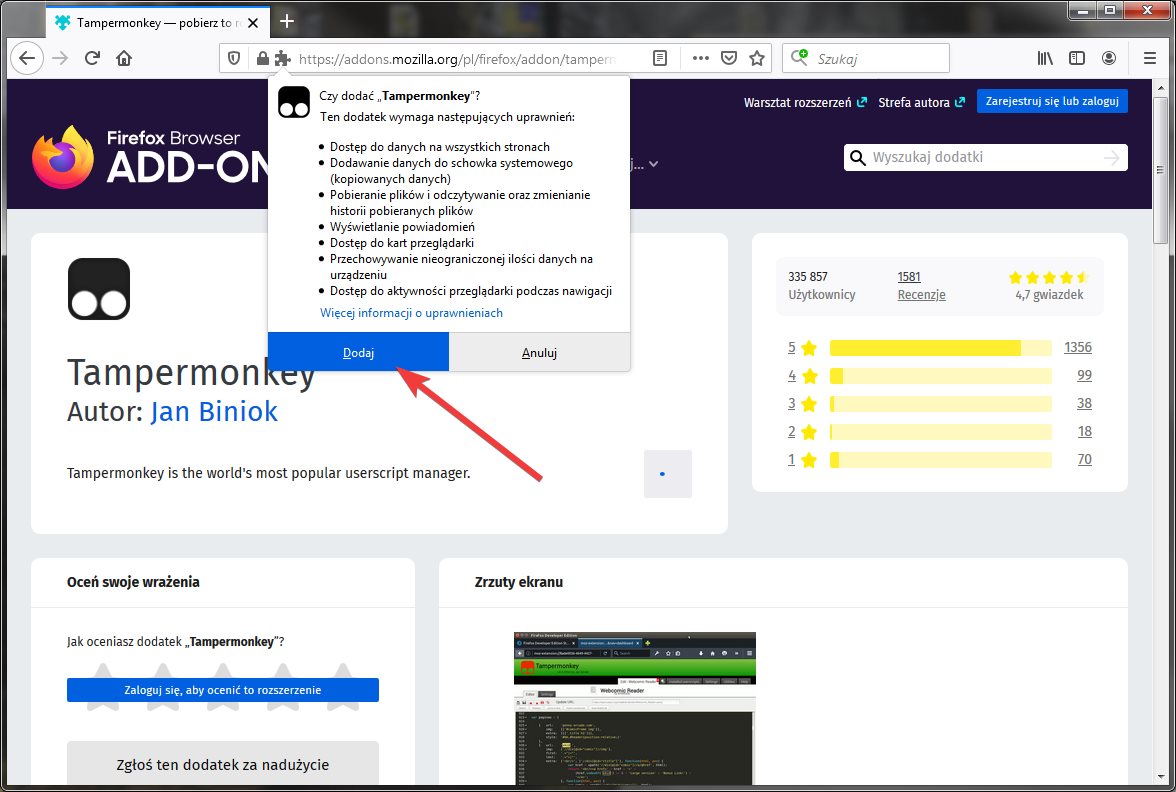Go back to the previous page
The height and width of the screenshot is (792, 1176).
point(27,58)
